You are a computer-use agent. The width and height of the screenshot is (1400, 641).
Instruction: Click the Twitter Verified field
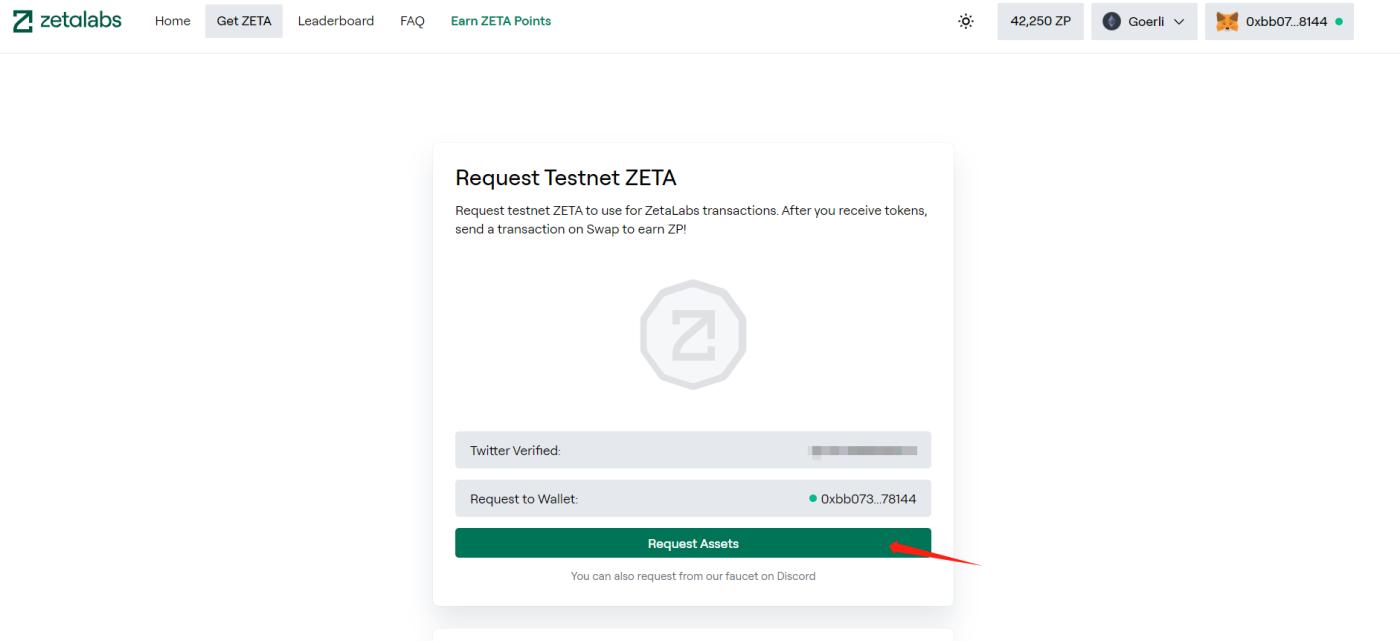[693, 450]
